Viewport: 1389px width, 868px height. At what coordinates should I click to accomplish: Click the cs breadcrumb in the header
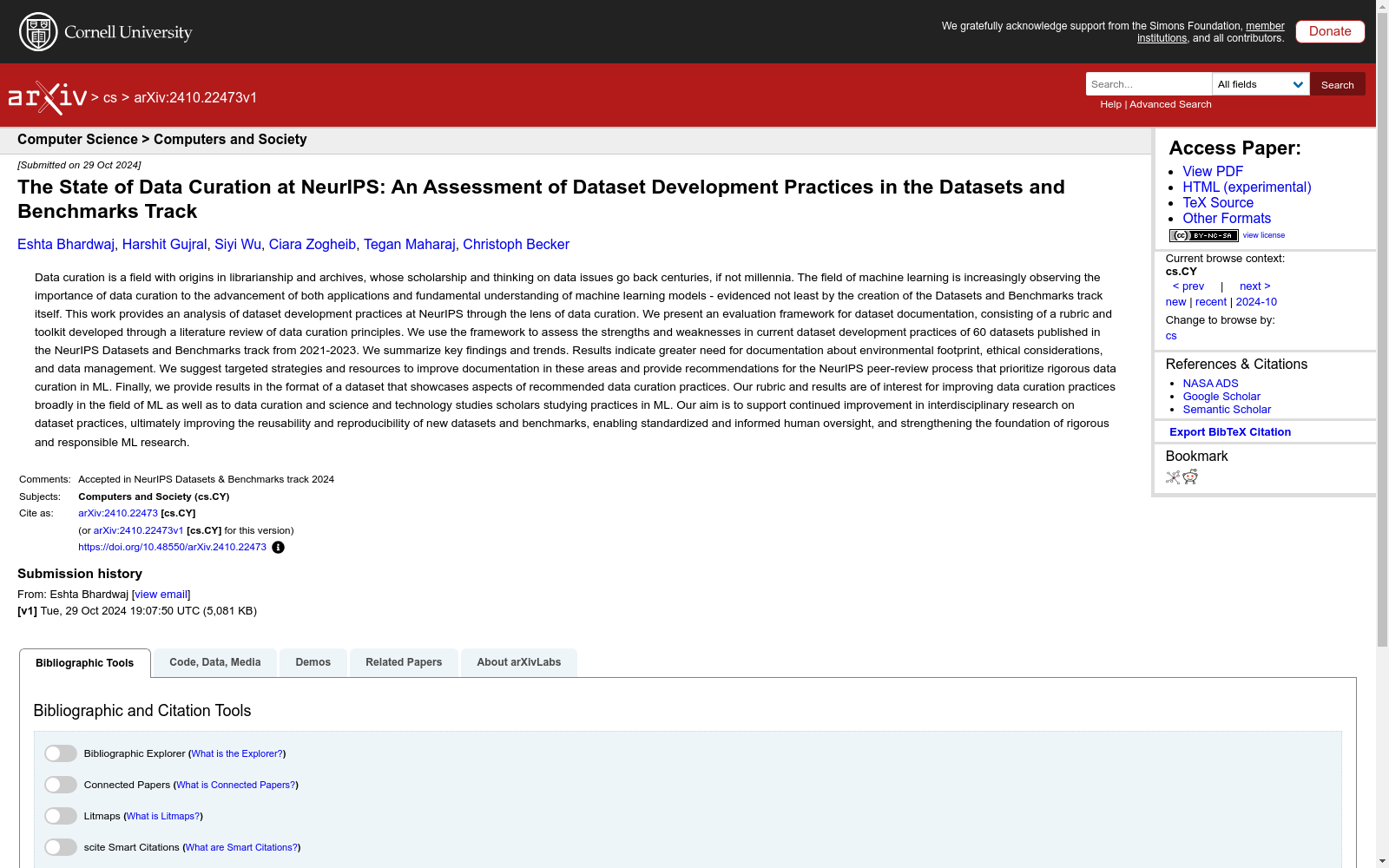(x=110, y=98)
